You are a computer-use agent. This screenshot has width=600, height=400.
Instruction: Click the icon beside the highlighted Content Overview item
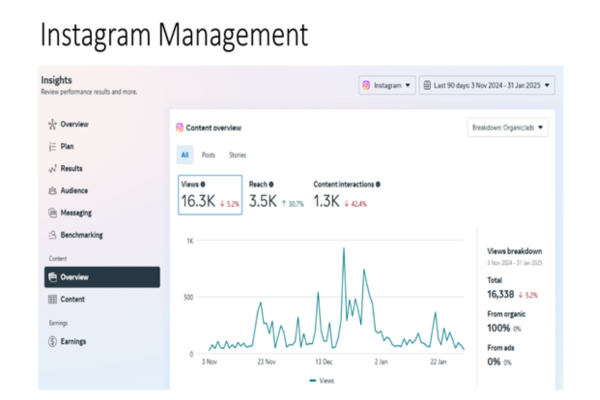tap(53, 277)
